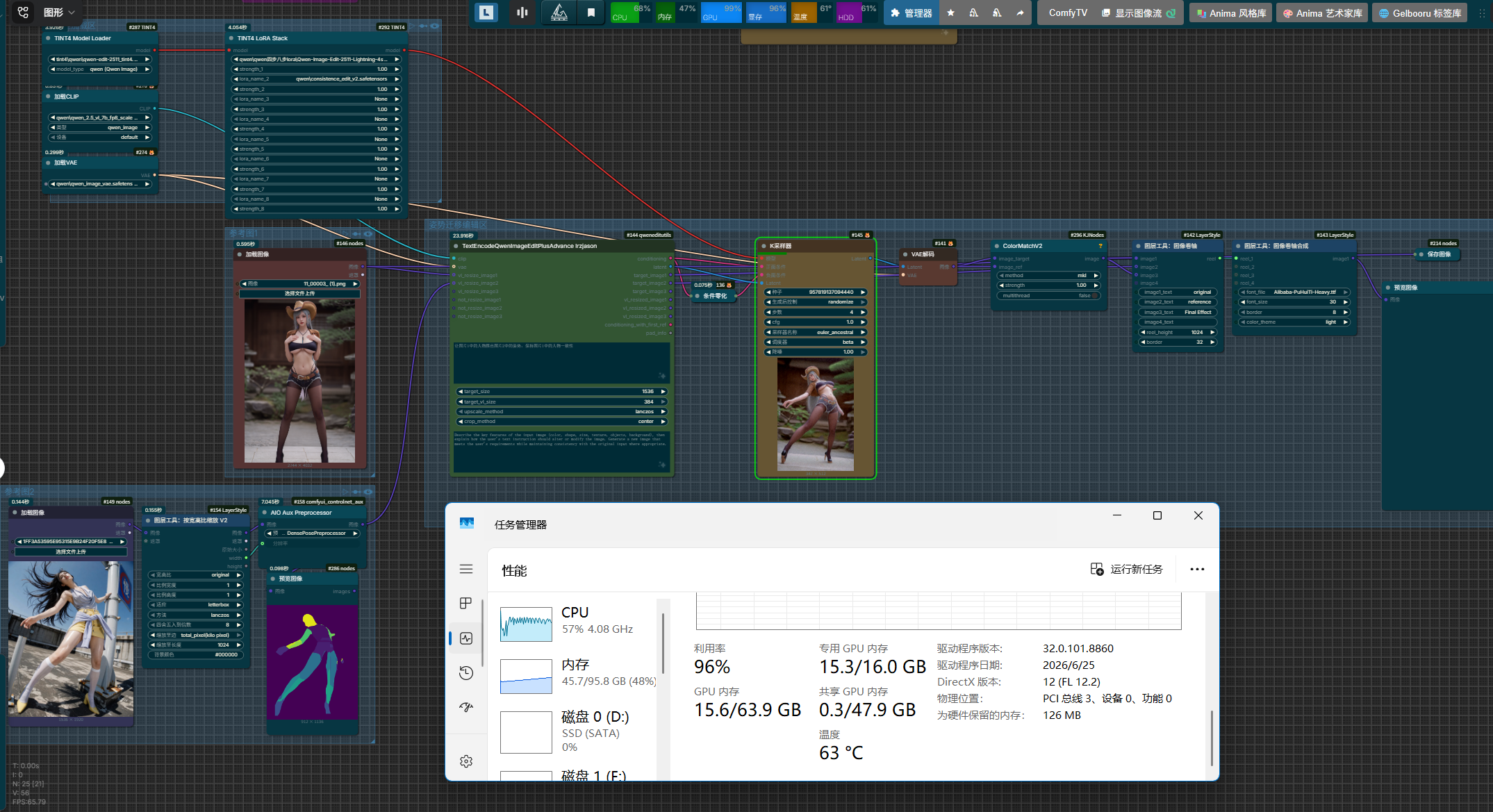Image resolution: width=1493 pixels, height=812 pixels.
Task: Open the ComfyTV menu item
Action: pyautogui.click(x=1068, y=13)
